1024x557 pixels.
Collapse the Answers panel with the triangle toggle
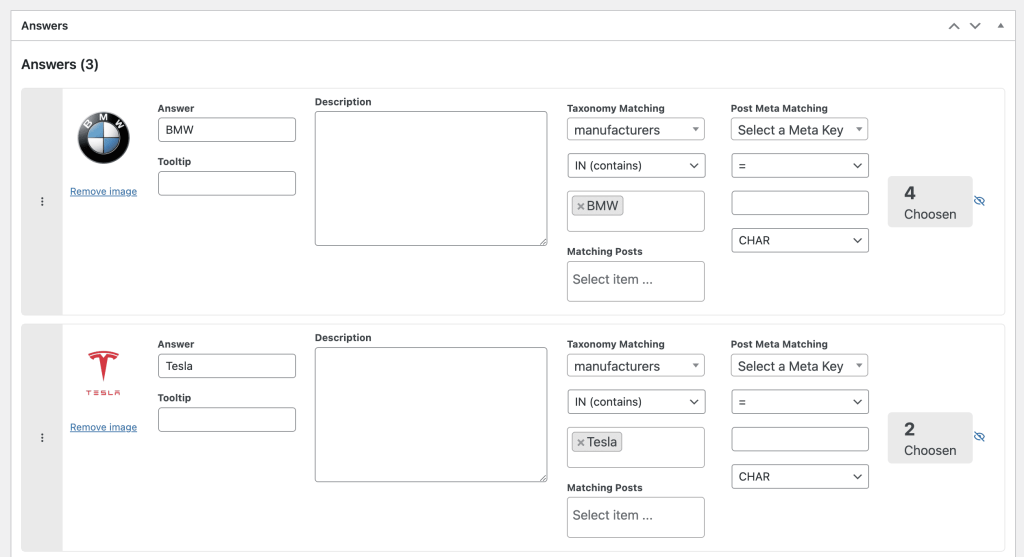point(1001,26)
